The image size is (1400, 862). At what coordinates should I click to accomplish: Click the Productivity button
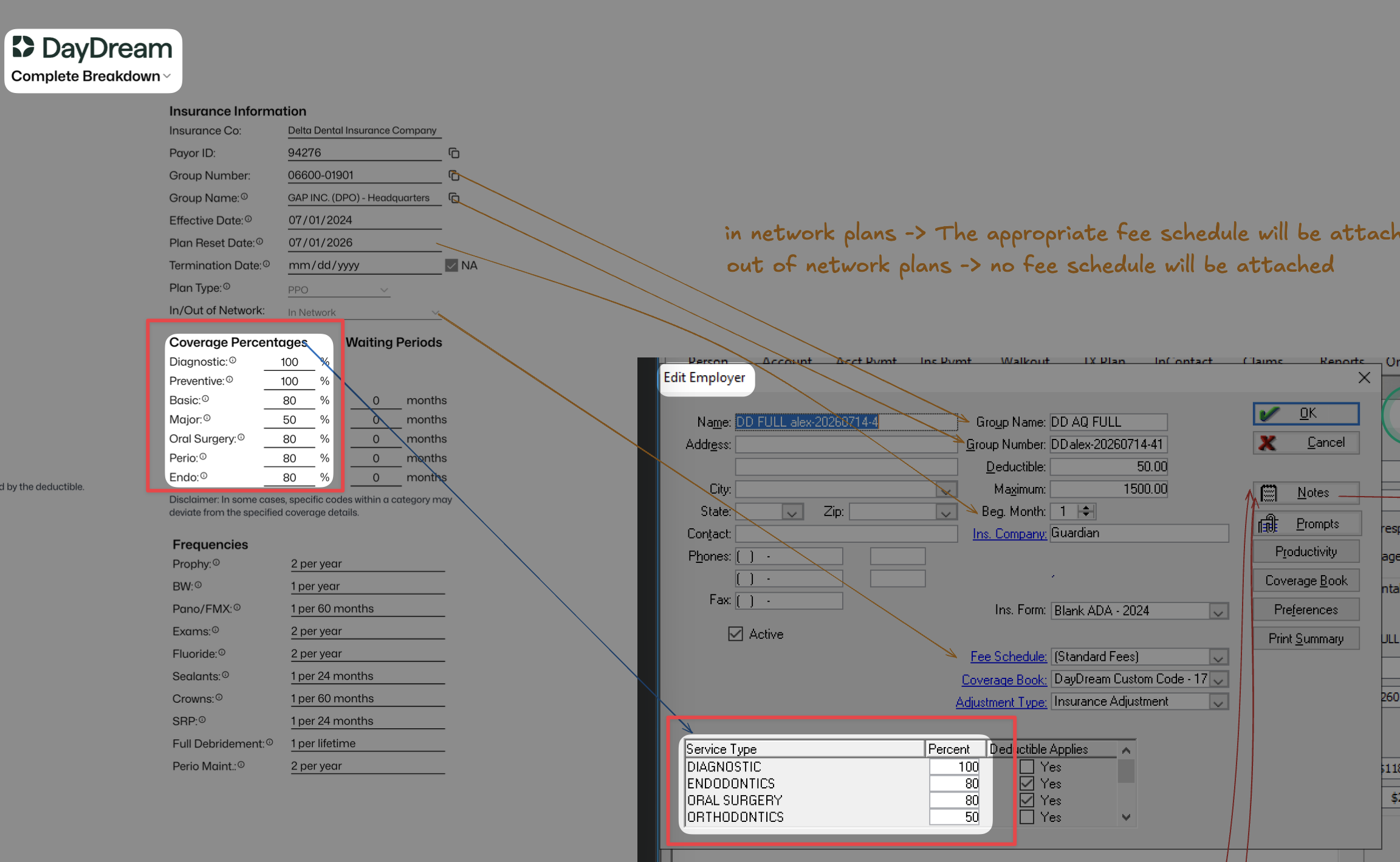[x=1306, y=552]
